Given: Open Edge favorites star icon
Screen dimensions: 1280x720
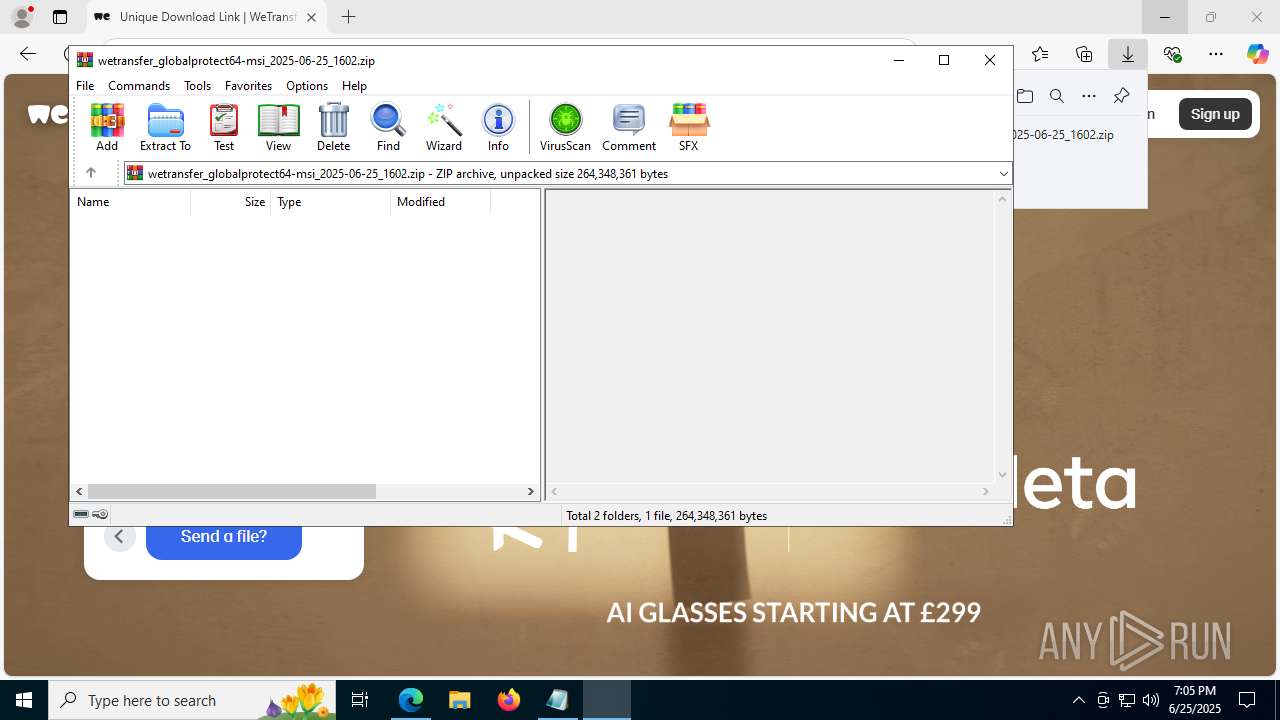Looking at the screenshot, I should [1040, 54].
